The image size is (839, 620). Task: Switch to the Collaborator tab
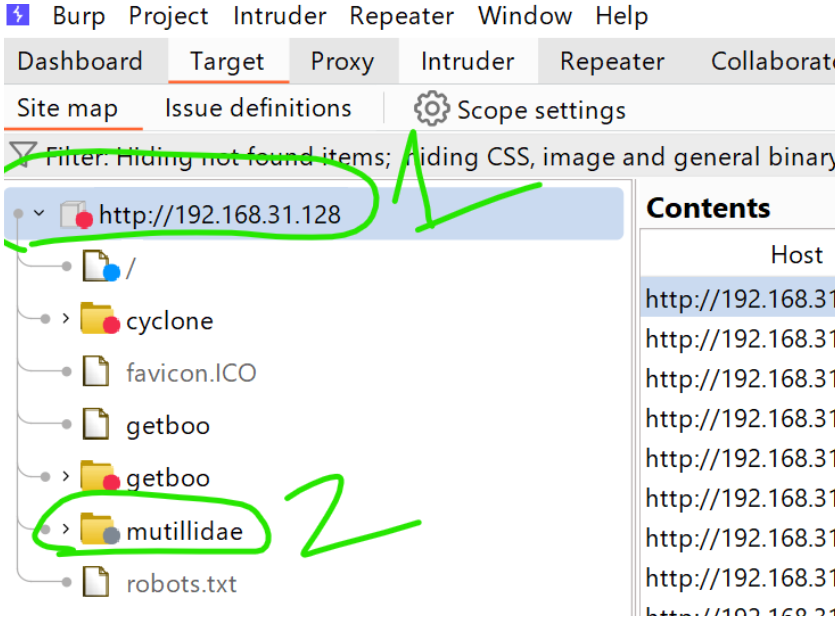coord(772,61)
